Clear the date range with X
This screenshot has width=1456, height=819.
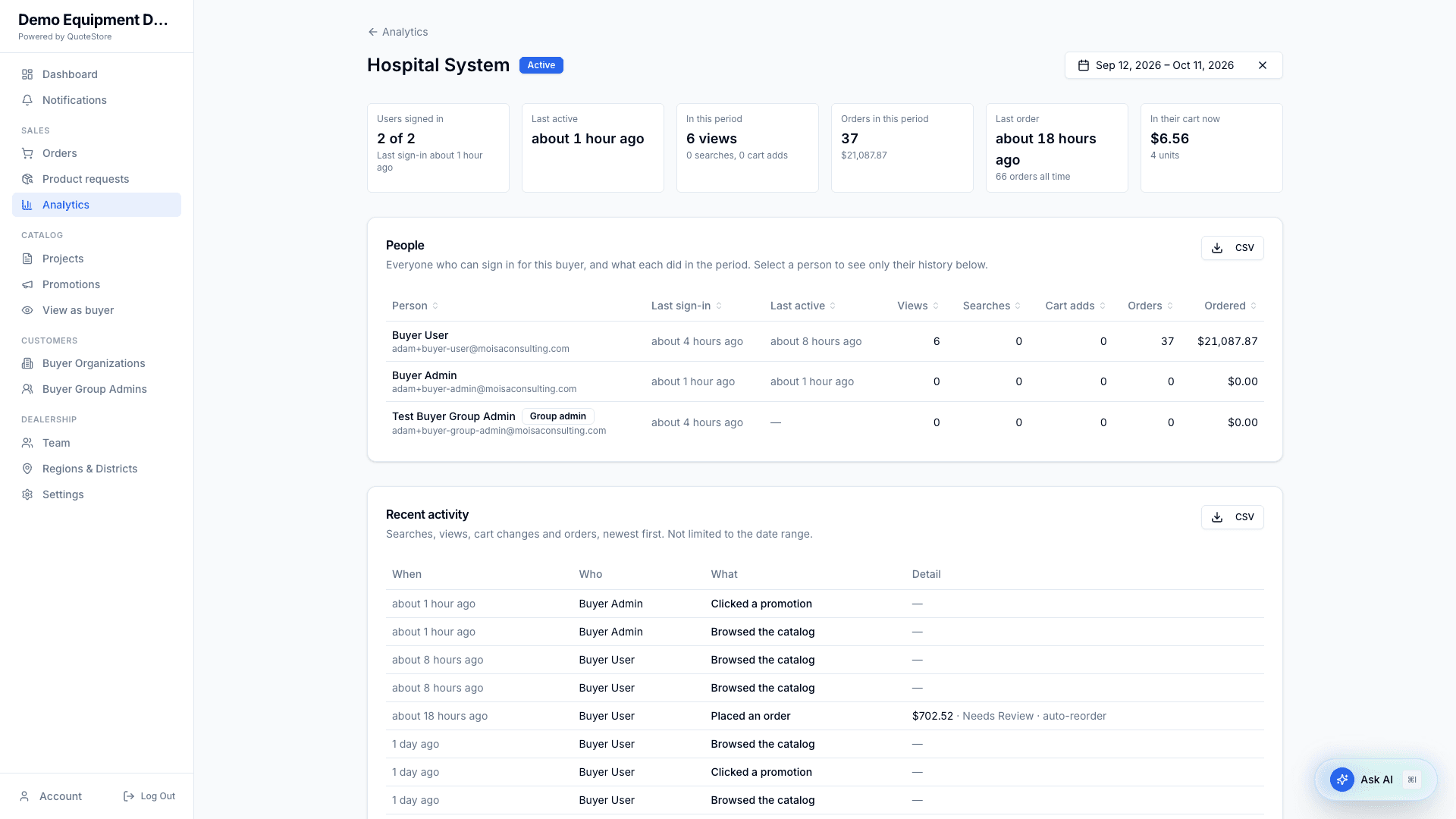(1263, 65)
